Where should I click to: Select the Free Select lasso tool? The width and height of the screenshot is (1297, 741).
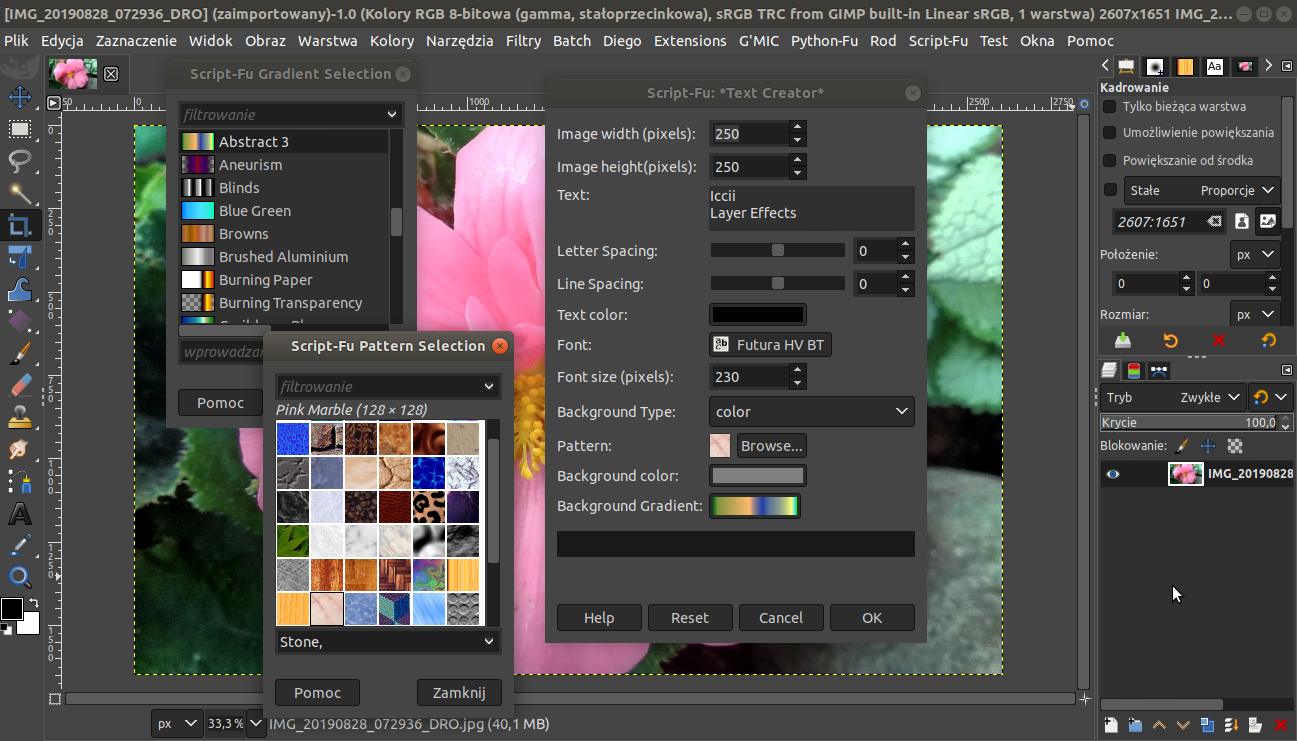19,161
